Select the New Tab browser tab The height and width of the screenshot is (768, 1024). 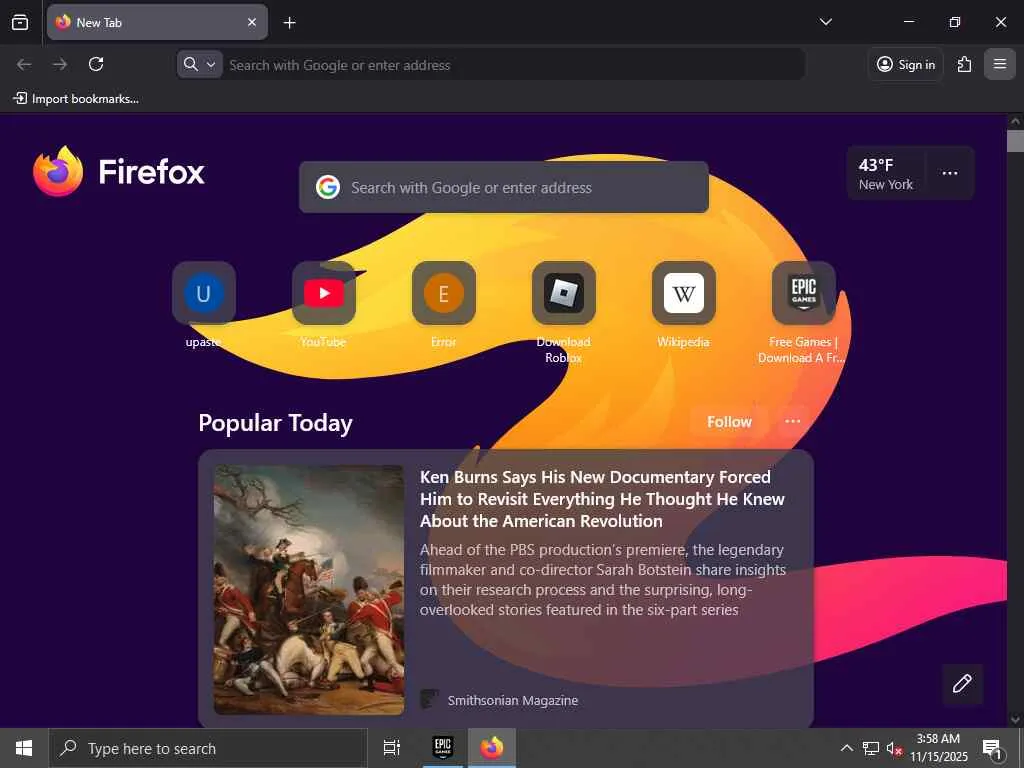[157, 22]
